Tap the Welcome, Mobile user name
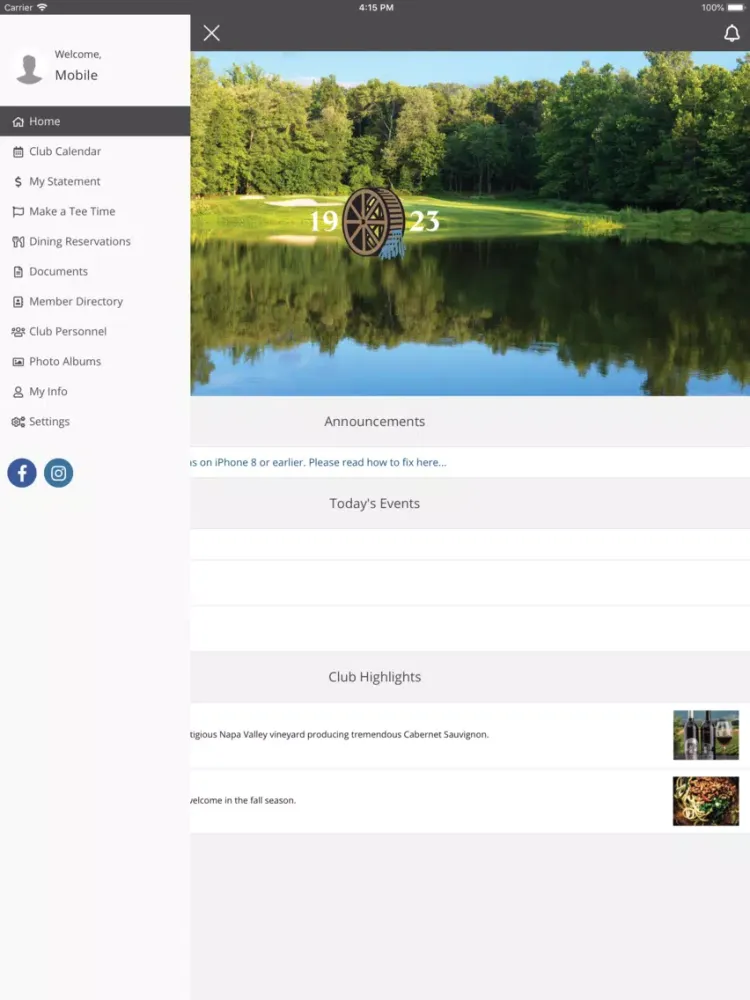The width and height of the screenshot is (750, 1000). coord(77,66)
